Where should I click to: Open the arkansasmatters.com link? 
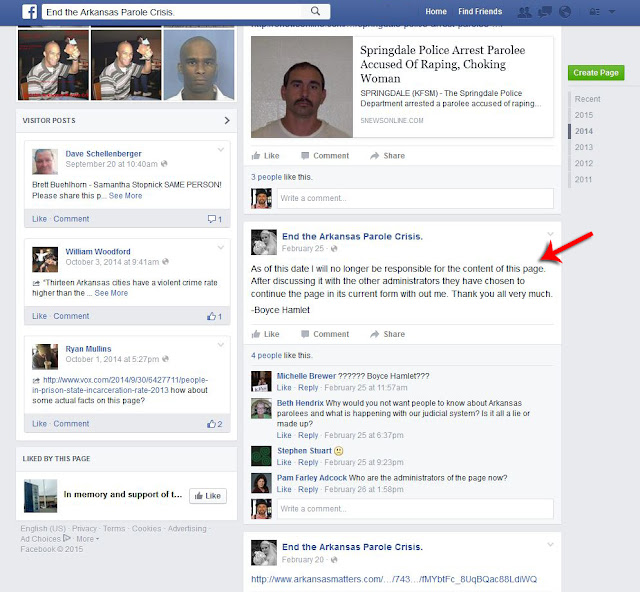[394, 579]
